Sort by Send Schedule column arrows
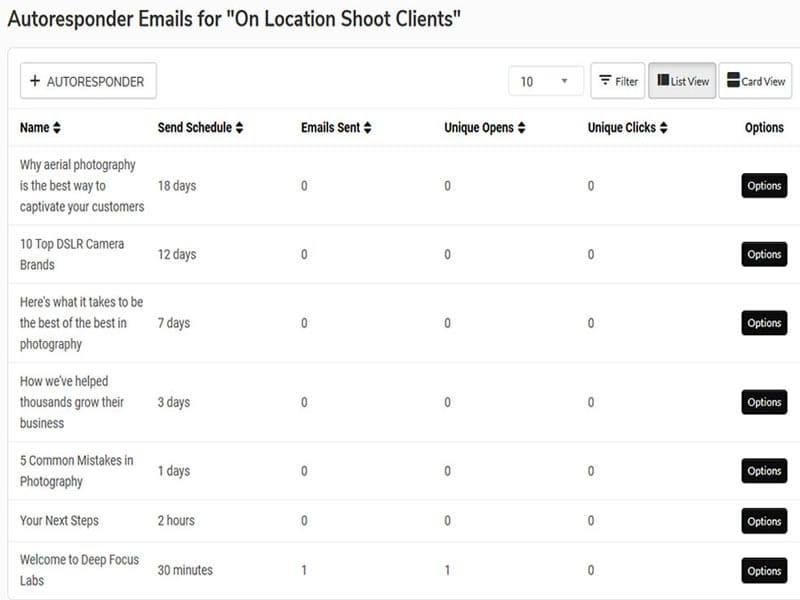Image resolution: width=800 pixels, height=600 pixels. (x=239, y=128)
